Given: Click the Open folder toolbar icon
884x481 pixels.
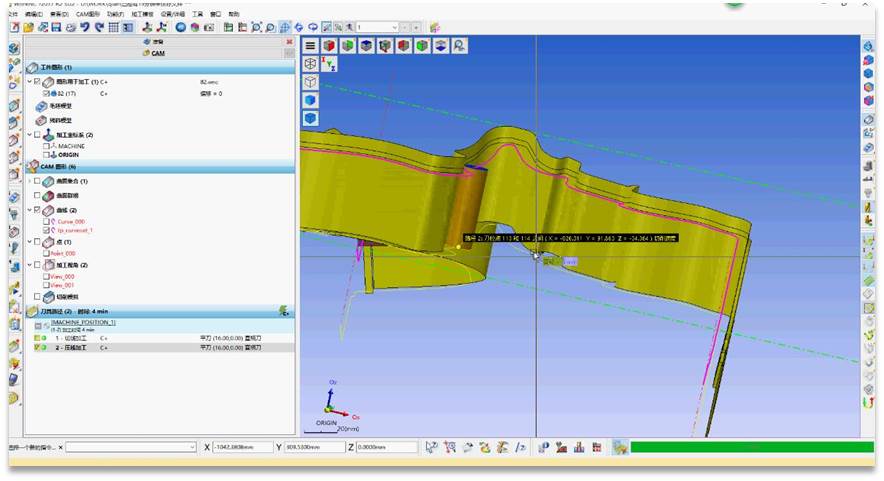Looking at the screenshot, I should [28, 27].
